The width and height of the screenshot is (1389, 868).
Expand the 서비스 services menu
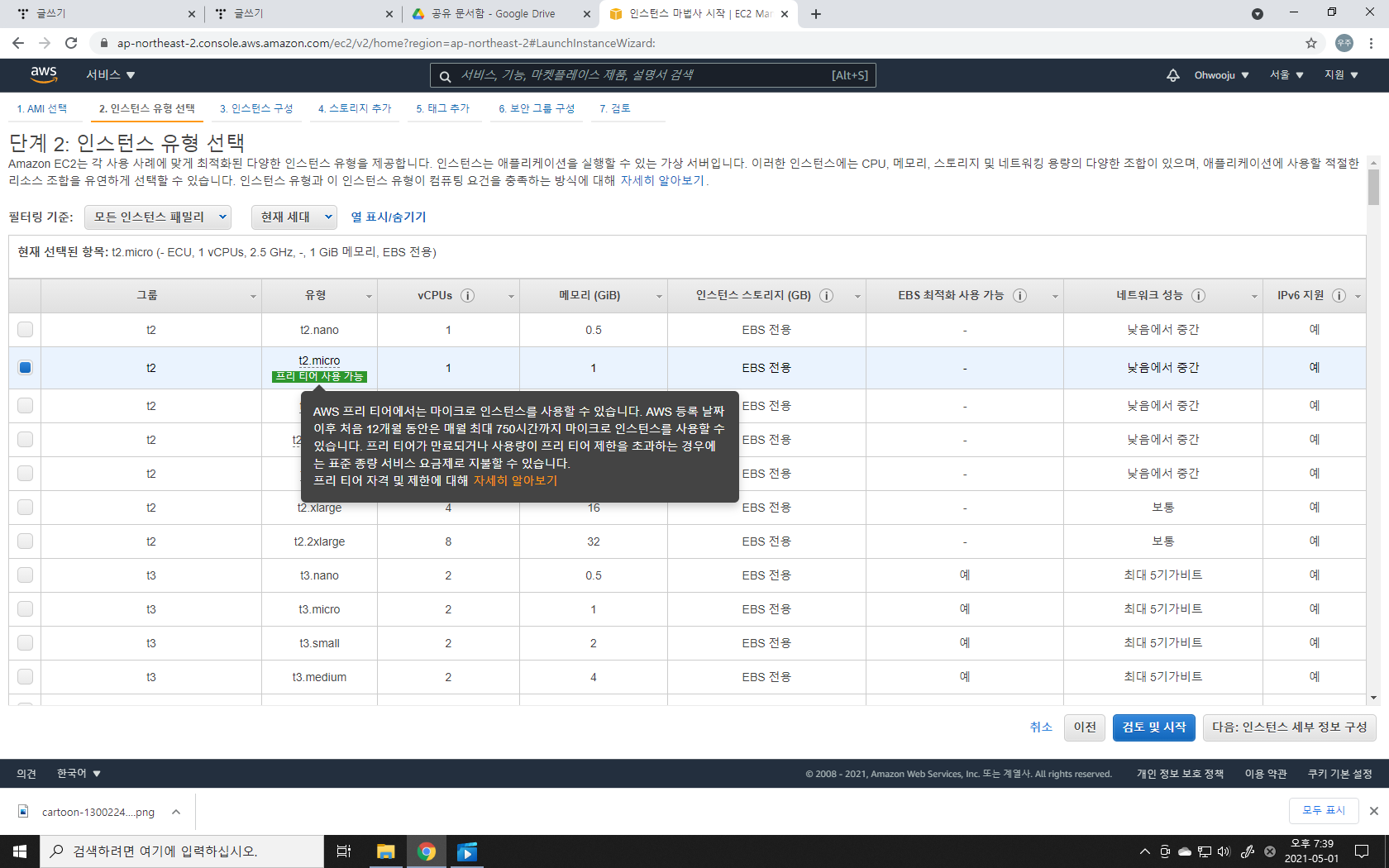111,75
